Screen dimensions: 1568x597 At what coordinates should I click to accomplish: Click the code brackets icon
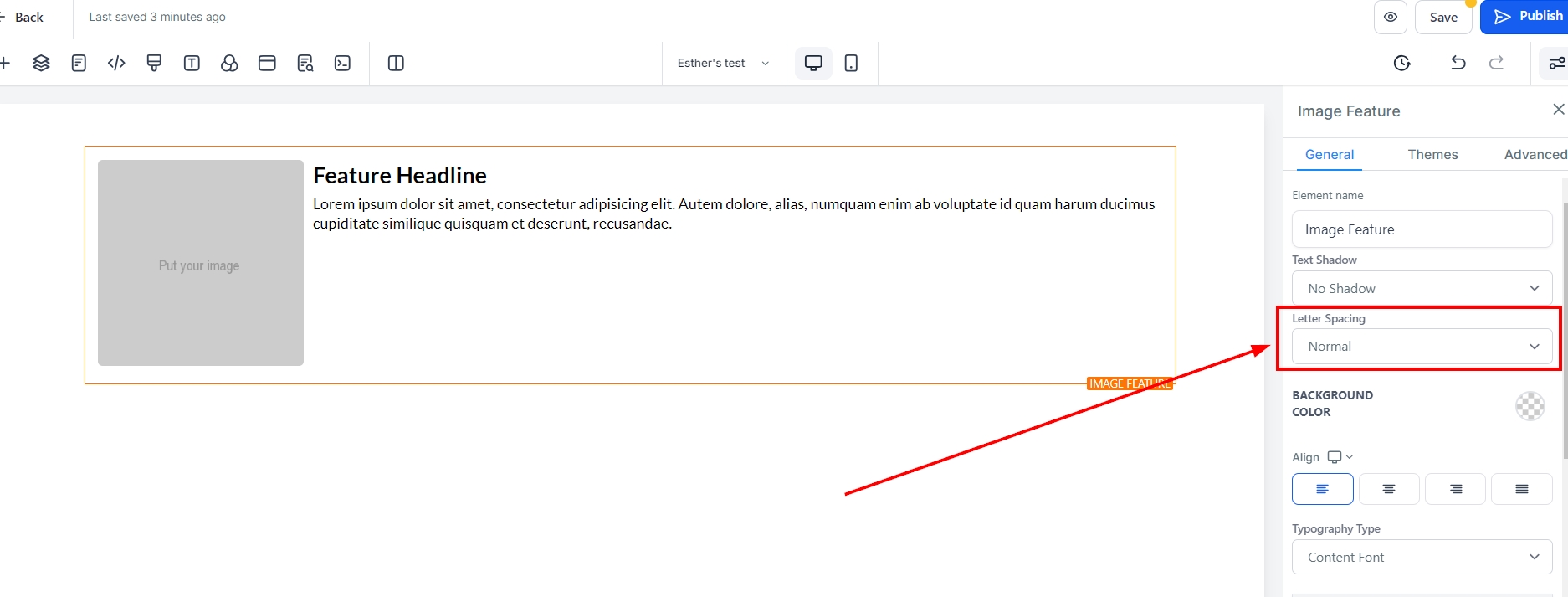pos(116,63)
